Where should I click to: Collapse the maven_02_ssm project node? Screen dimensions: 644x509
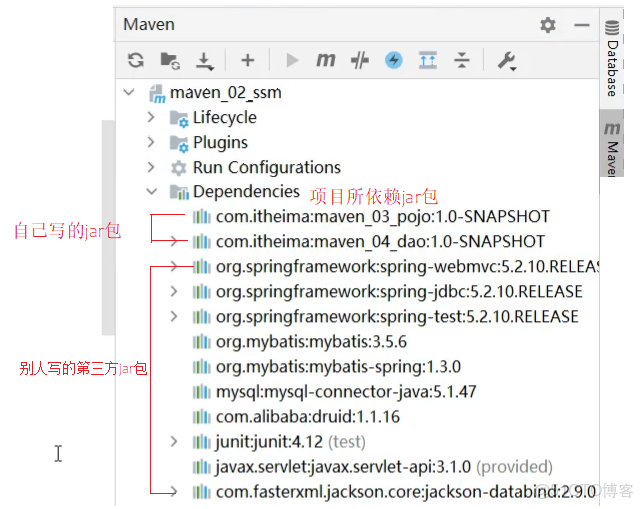pos(129,92)
